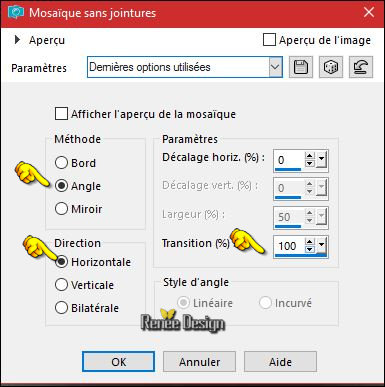Choose the Verticale direction option
The image size is (385, 387).
(x=61, y=285)
